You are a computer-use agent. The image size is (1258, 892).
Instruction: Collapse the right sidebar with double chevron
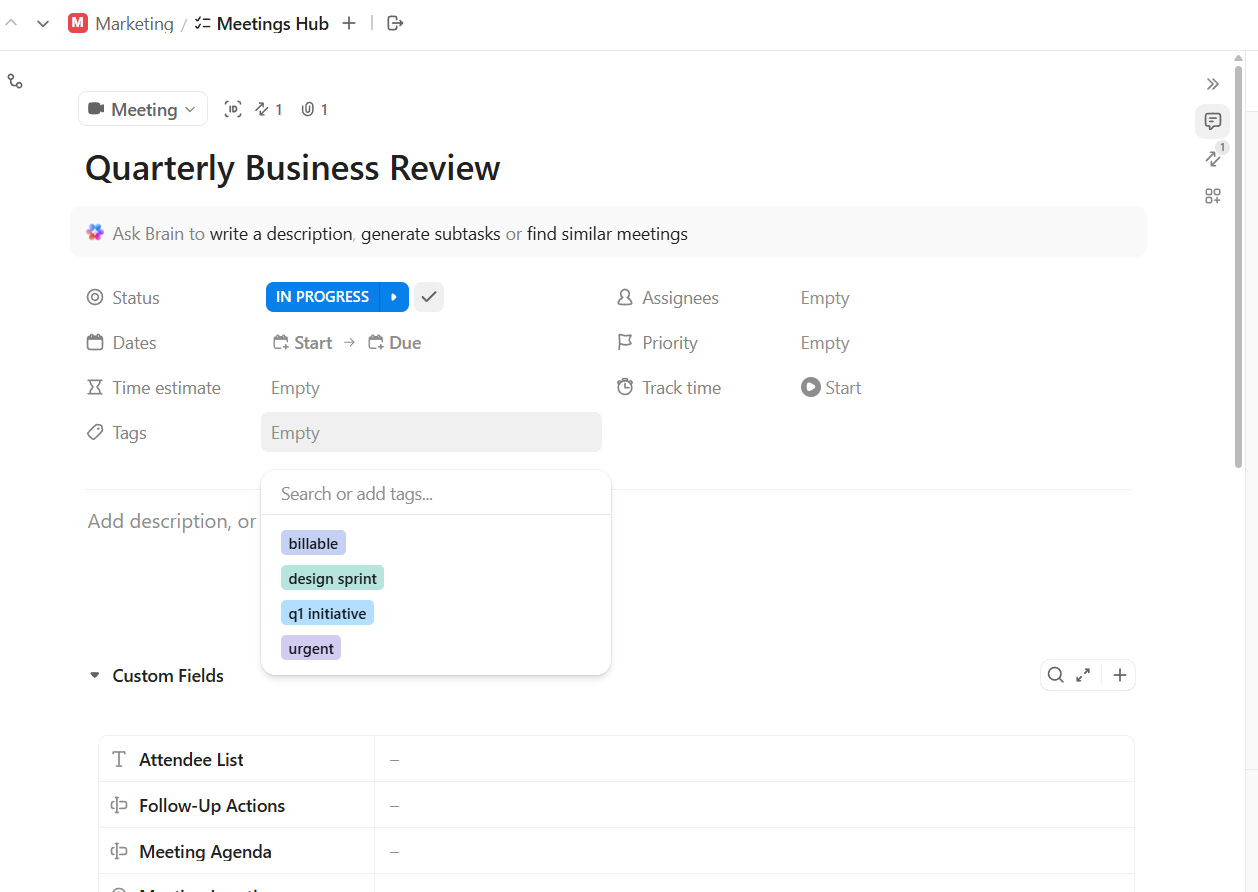pyautogui.click(x=1213, y=84)
